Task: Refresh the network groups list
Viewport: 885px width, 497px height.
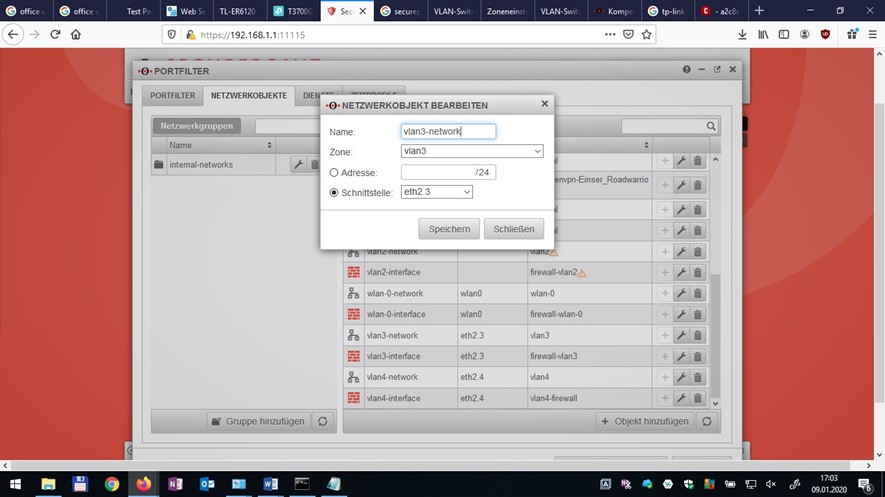Action: (323, 421)
